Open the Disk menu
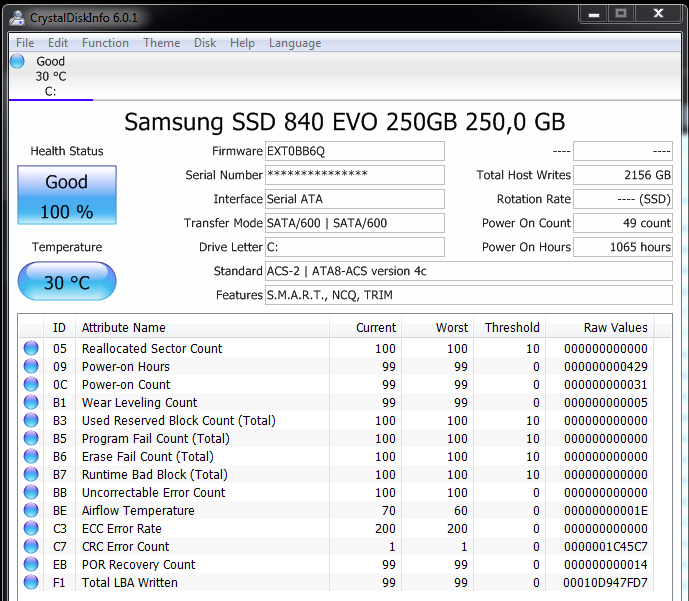The height and width of the screenshot is (601, 689). click(205, 43)
